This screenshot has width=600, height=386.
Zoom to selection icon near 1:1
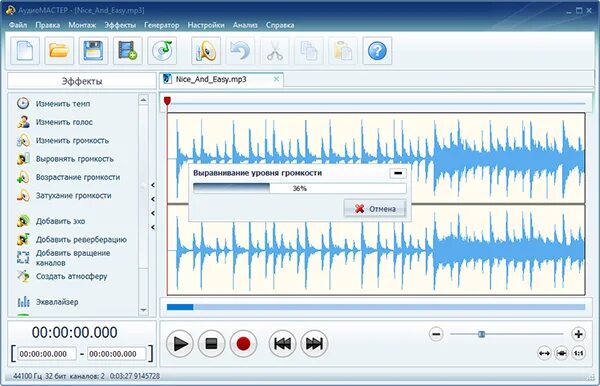pos(561,353)
